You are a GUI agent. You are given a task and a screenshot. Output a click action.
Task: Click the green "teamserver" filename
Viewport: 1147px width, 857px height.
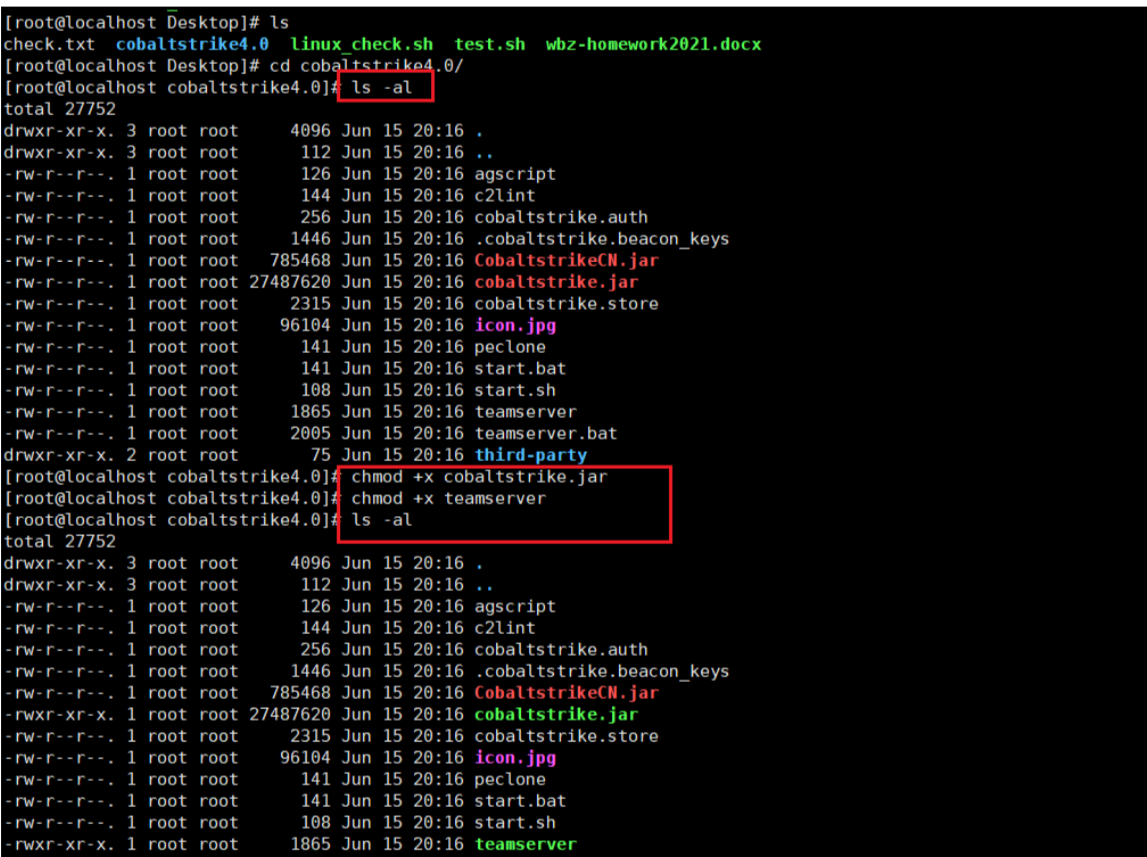(525, 845)
